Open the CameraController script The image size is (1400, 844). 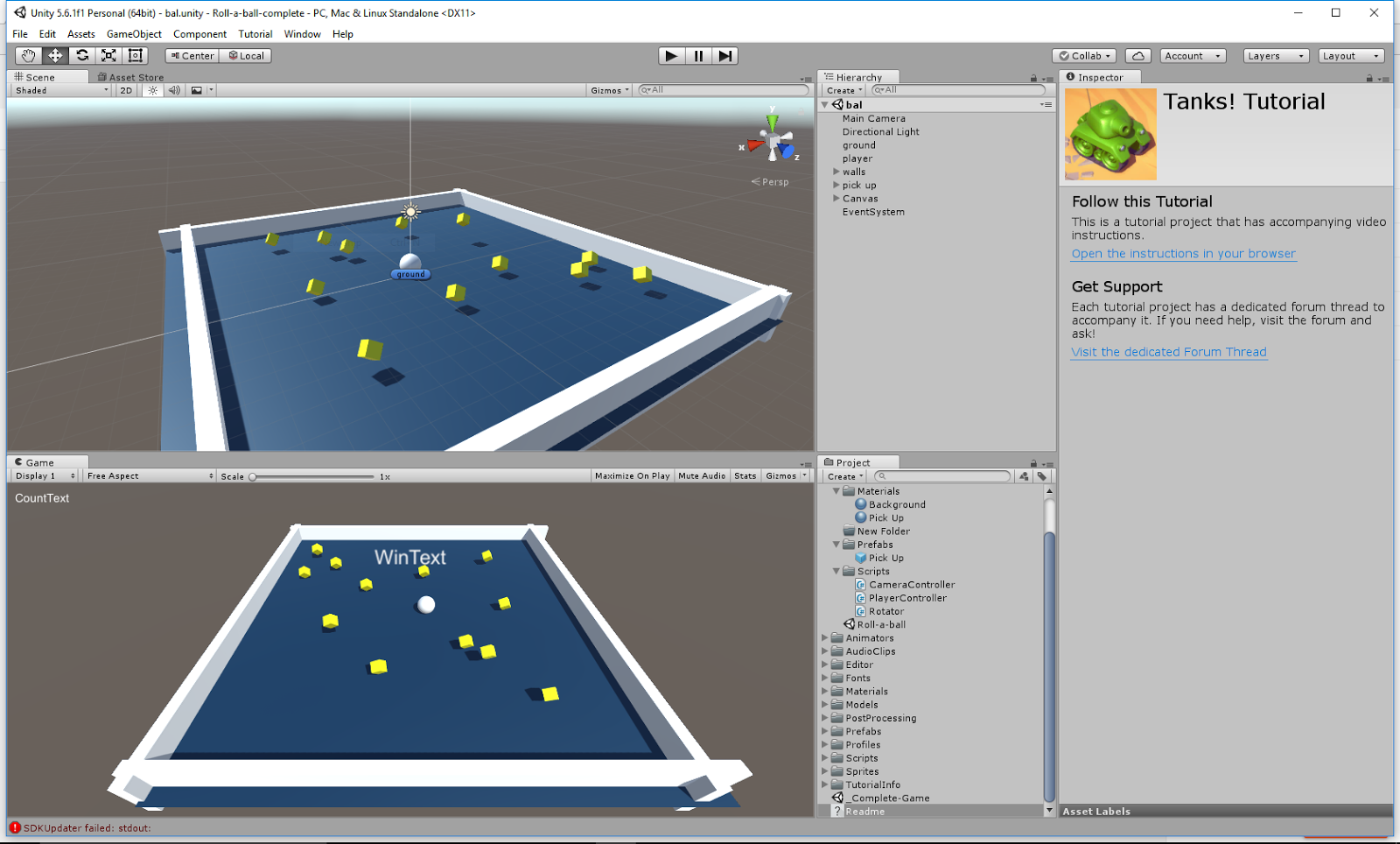905,585
